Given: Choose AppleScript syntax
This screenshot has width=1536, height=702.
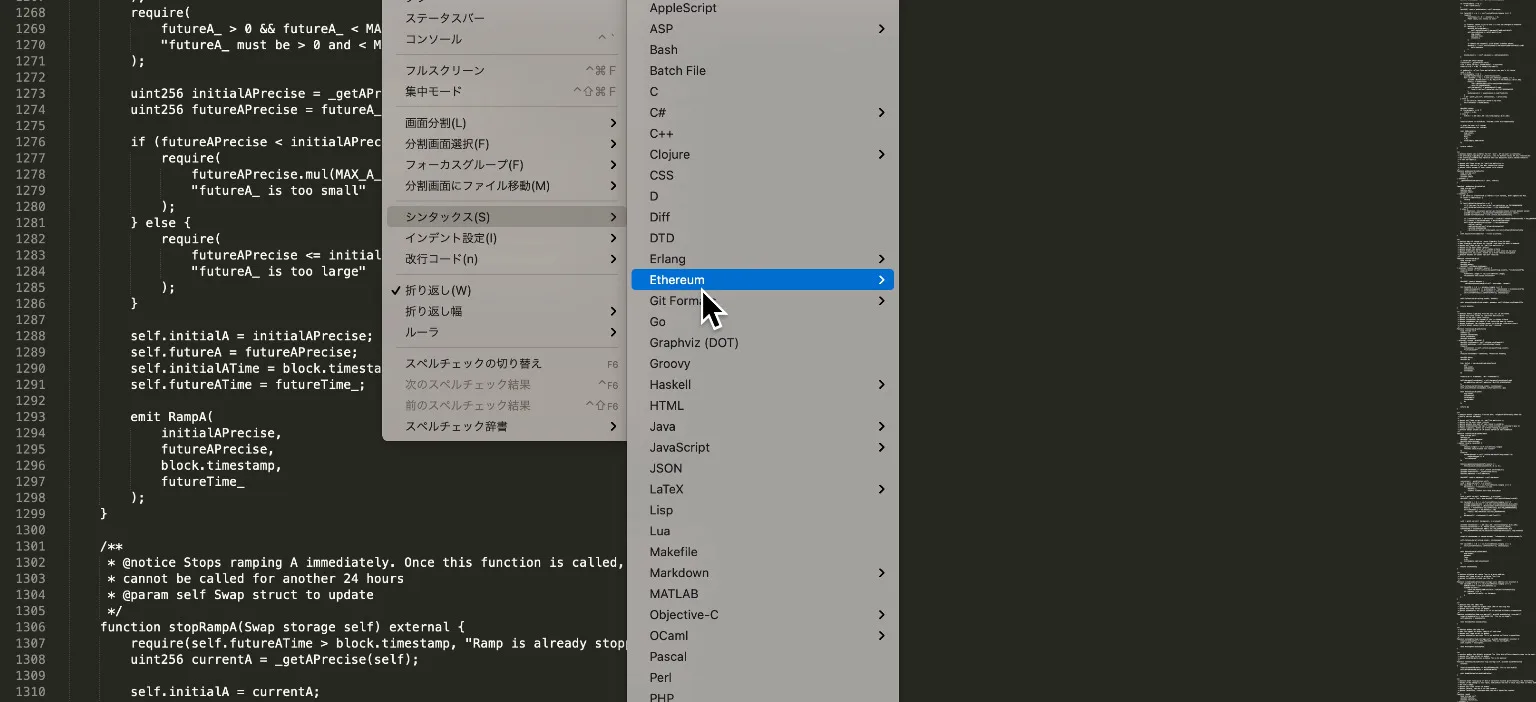Looking at the screenshot, I should (763, 8).
